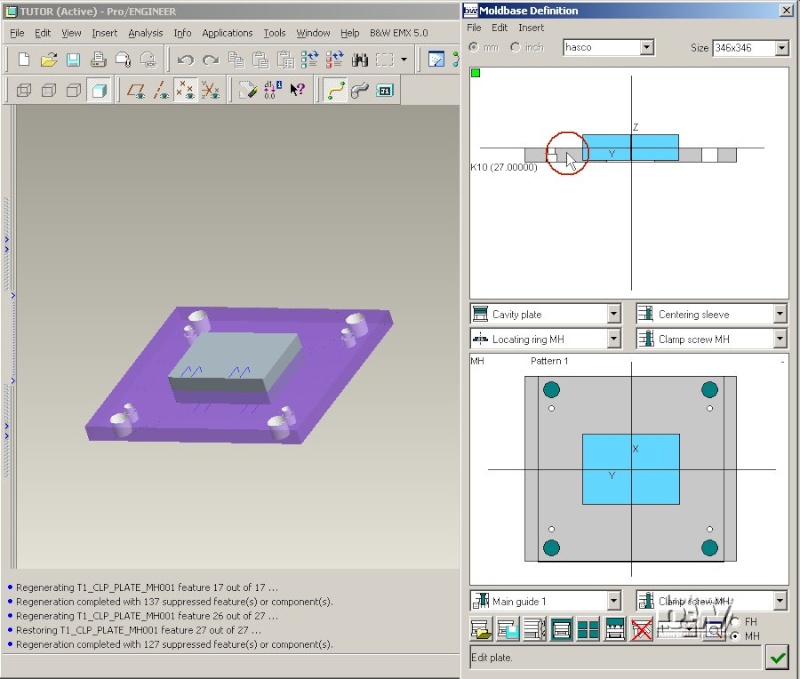Viewport: 800px width, 679px height.
Task: Expand the Centering sleeve dropdown
Action: [780, 314]
